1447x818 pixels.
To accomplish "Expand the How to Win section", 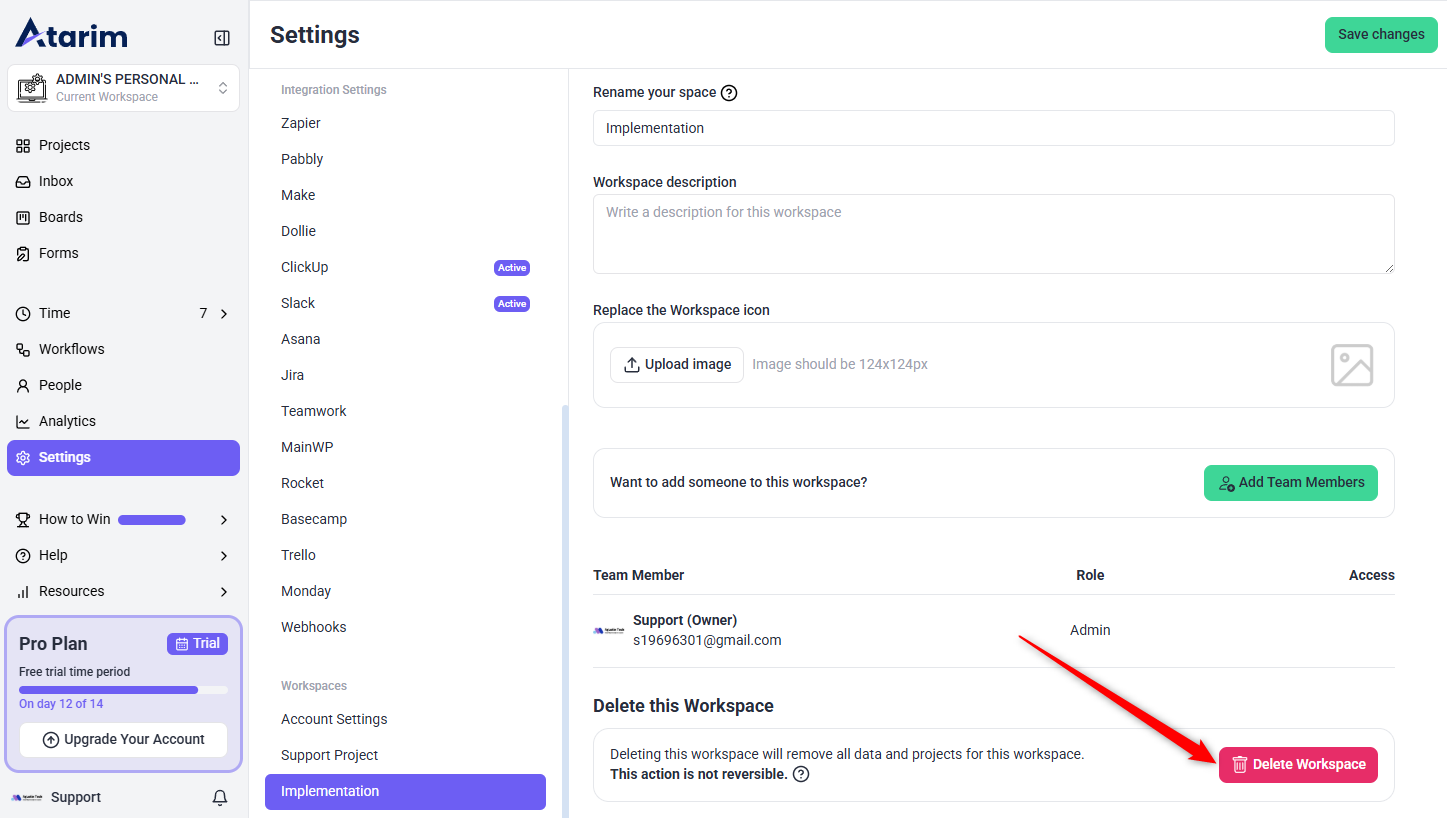I will pyautogui.click(x=224, y=520).
